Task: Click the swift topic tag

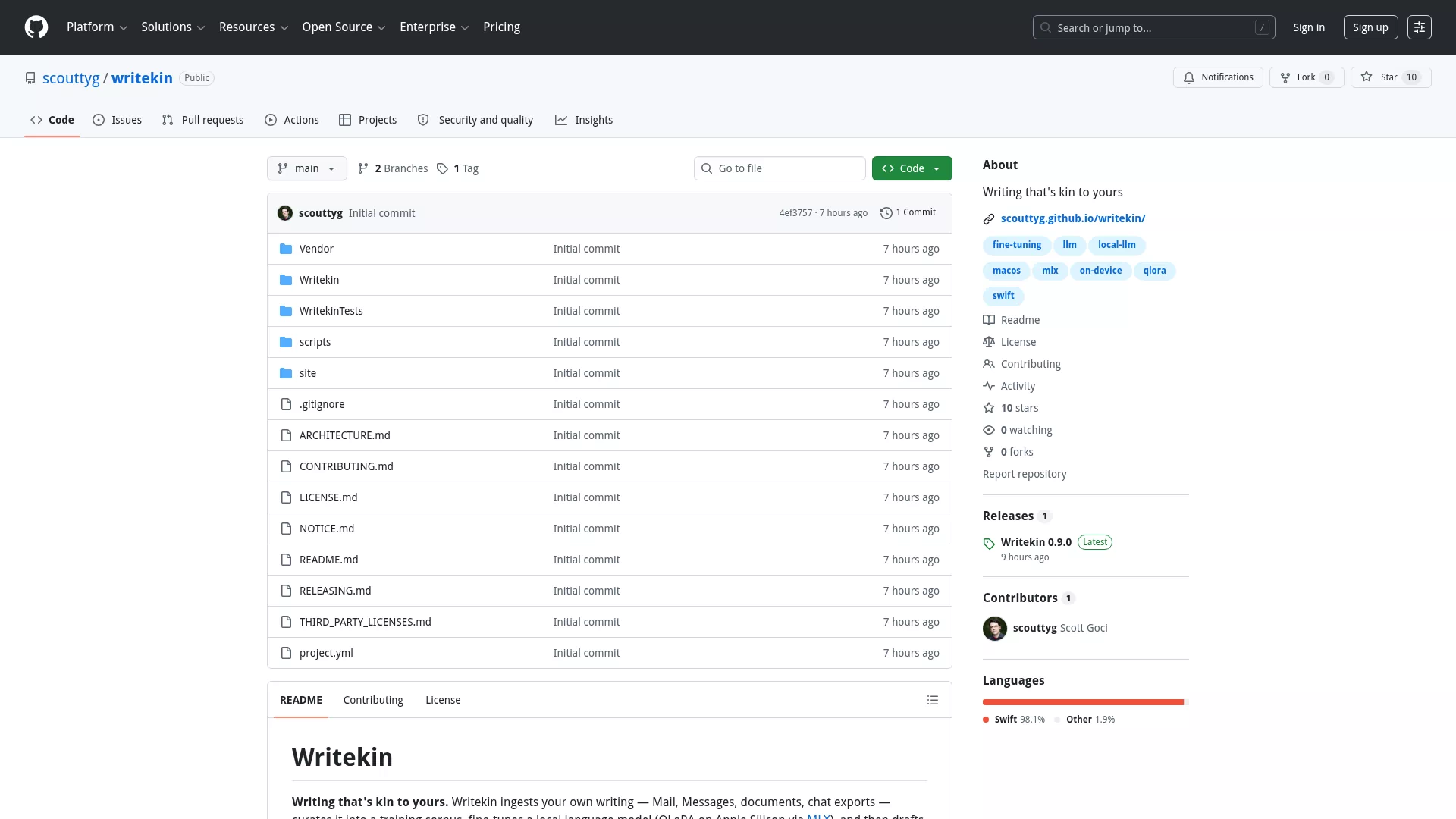Action: coord(1003,296)
